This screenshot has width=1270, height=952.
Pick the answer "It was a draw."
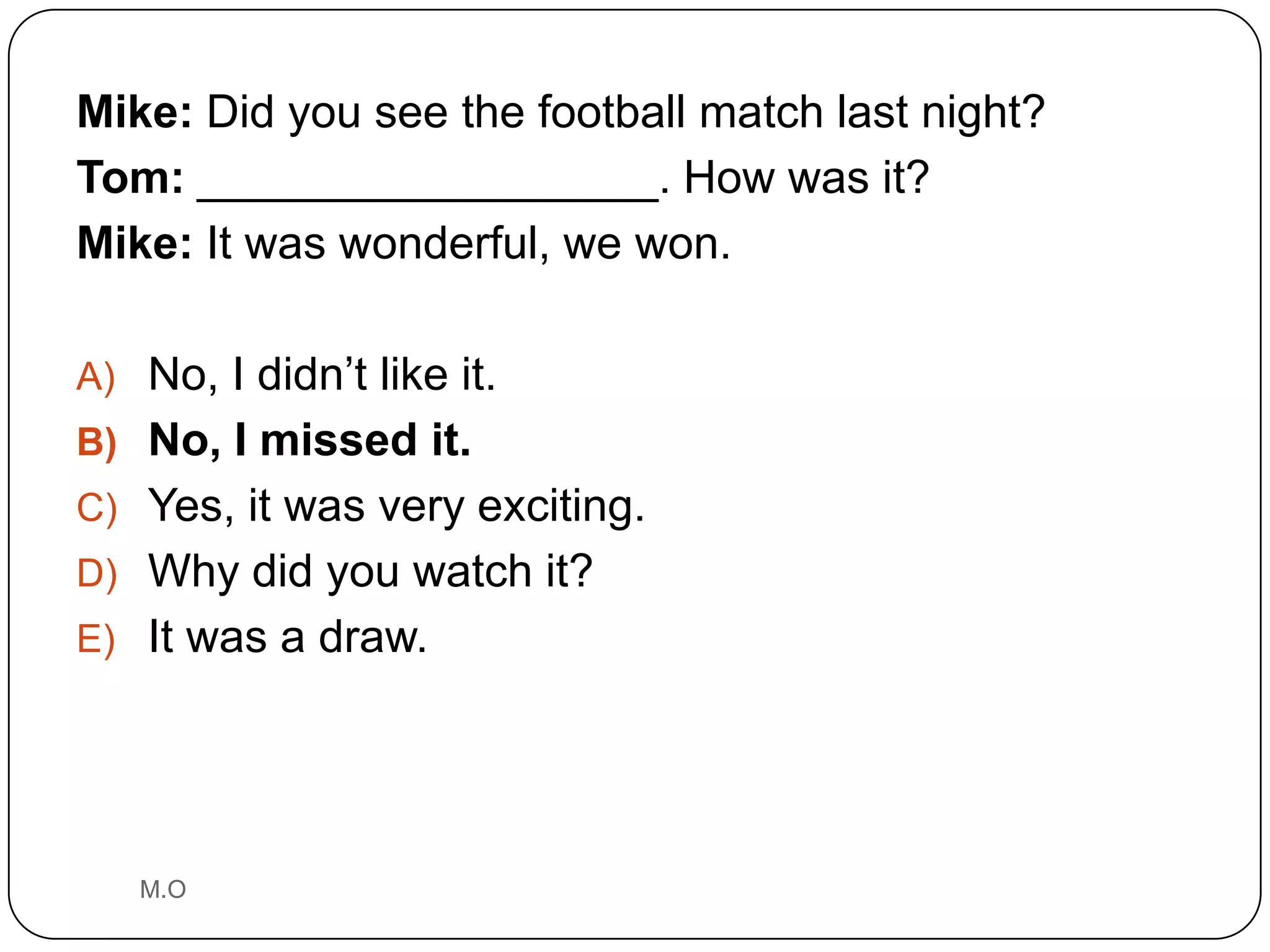pyautogui.click(x=288, y=637)
